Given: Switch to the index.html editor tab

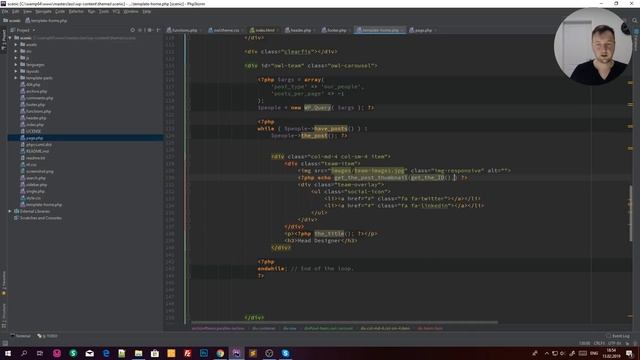Looking at the screenshot, I should click(x=264, y=30).
